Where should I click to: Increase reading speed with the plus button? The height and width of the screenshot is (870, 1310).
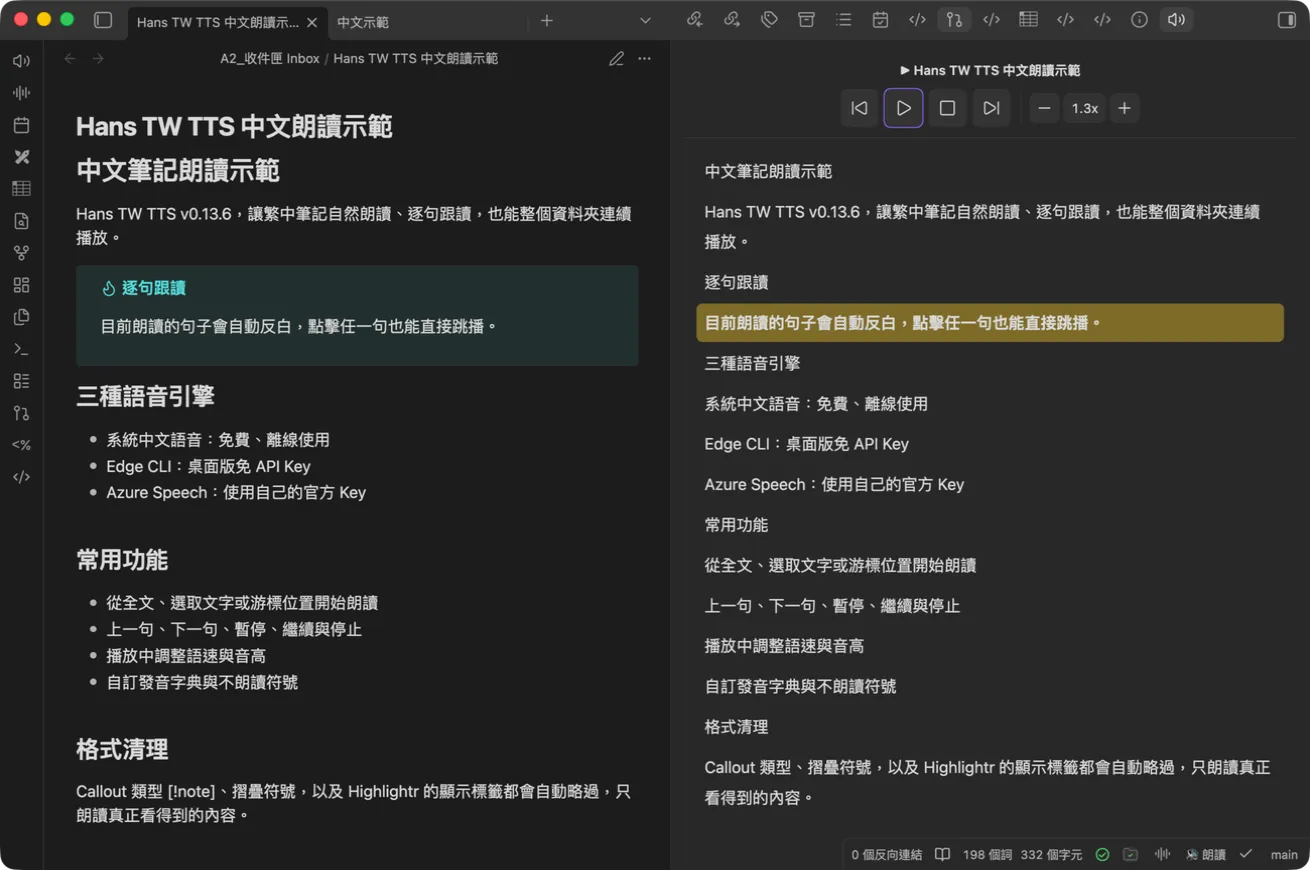pos(1124,108)
